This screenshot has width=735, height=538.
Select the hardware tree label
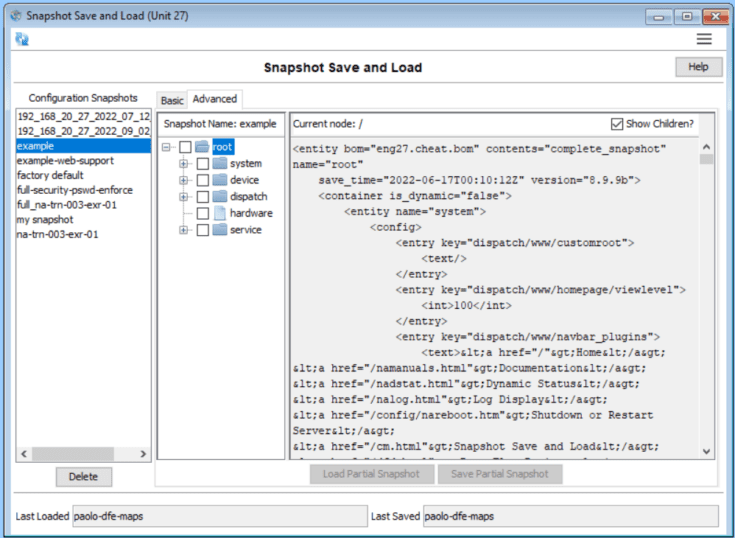[x=251, y=213]
